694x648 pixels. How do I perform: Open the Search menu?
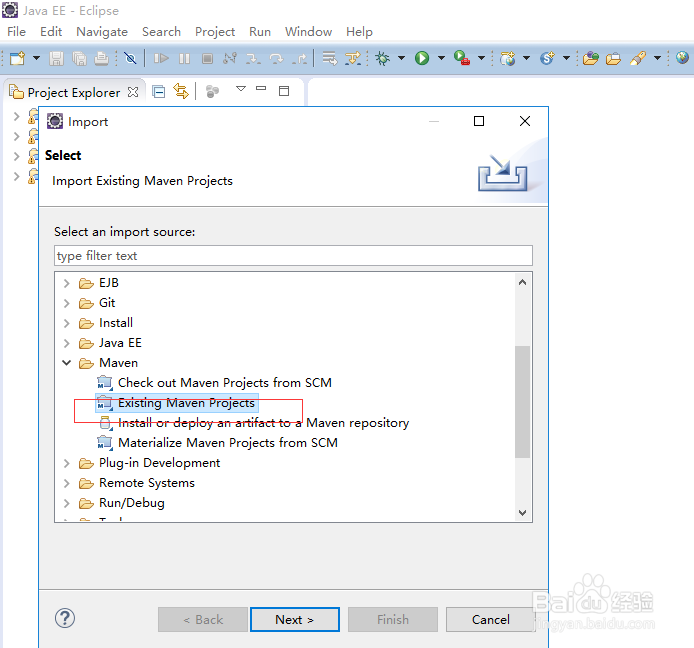[x=161, y=32]
